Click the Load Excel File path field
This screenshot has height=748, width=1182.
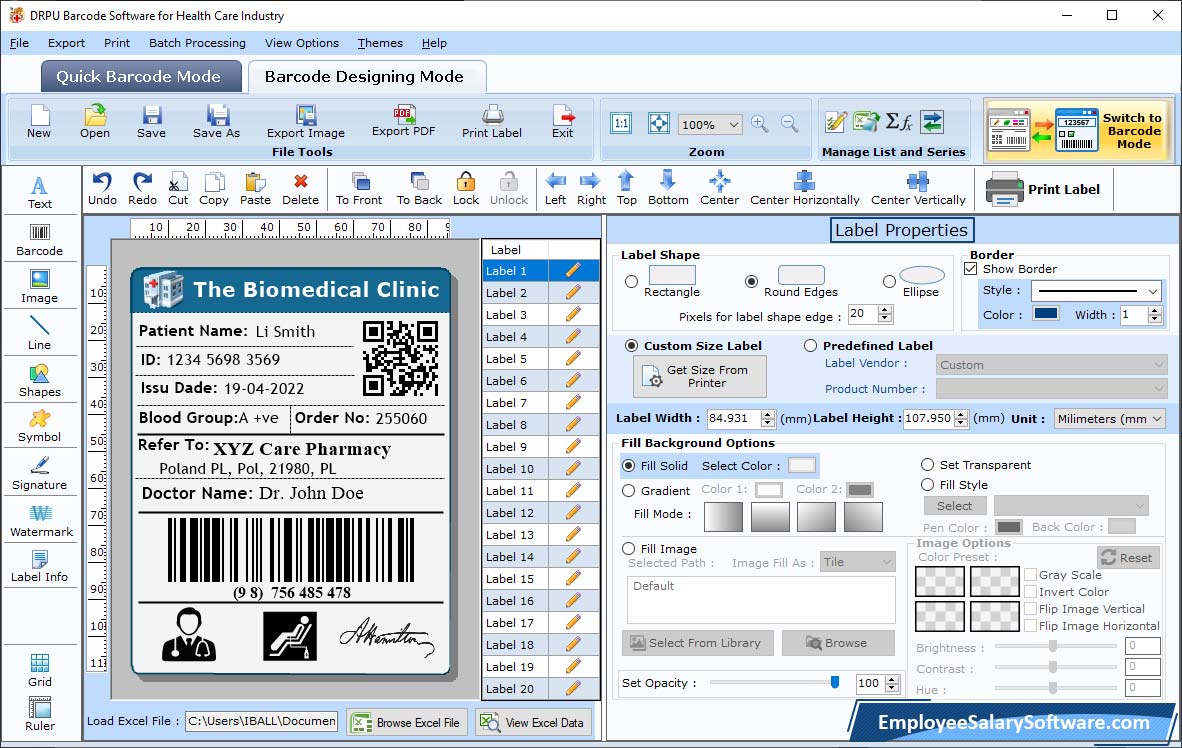click(x=262, y=721)
